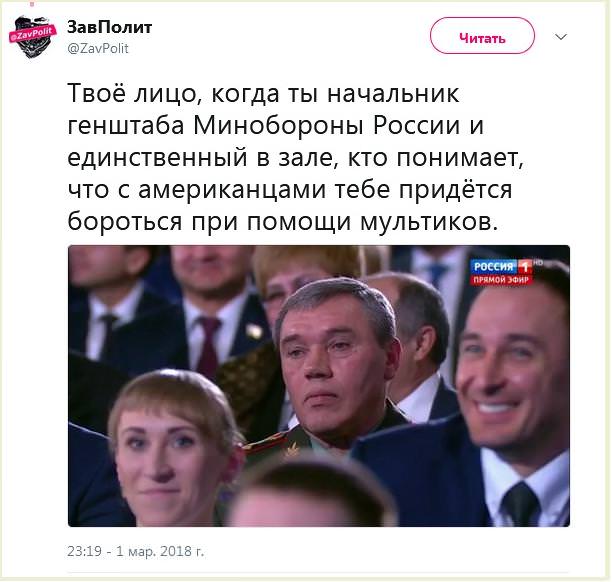Click the ПРЯМОЙ ЭФИР live badge
The height and width of the screenshot is (582, 612).
point(502,280)
